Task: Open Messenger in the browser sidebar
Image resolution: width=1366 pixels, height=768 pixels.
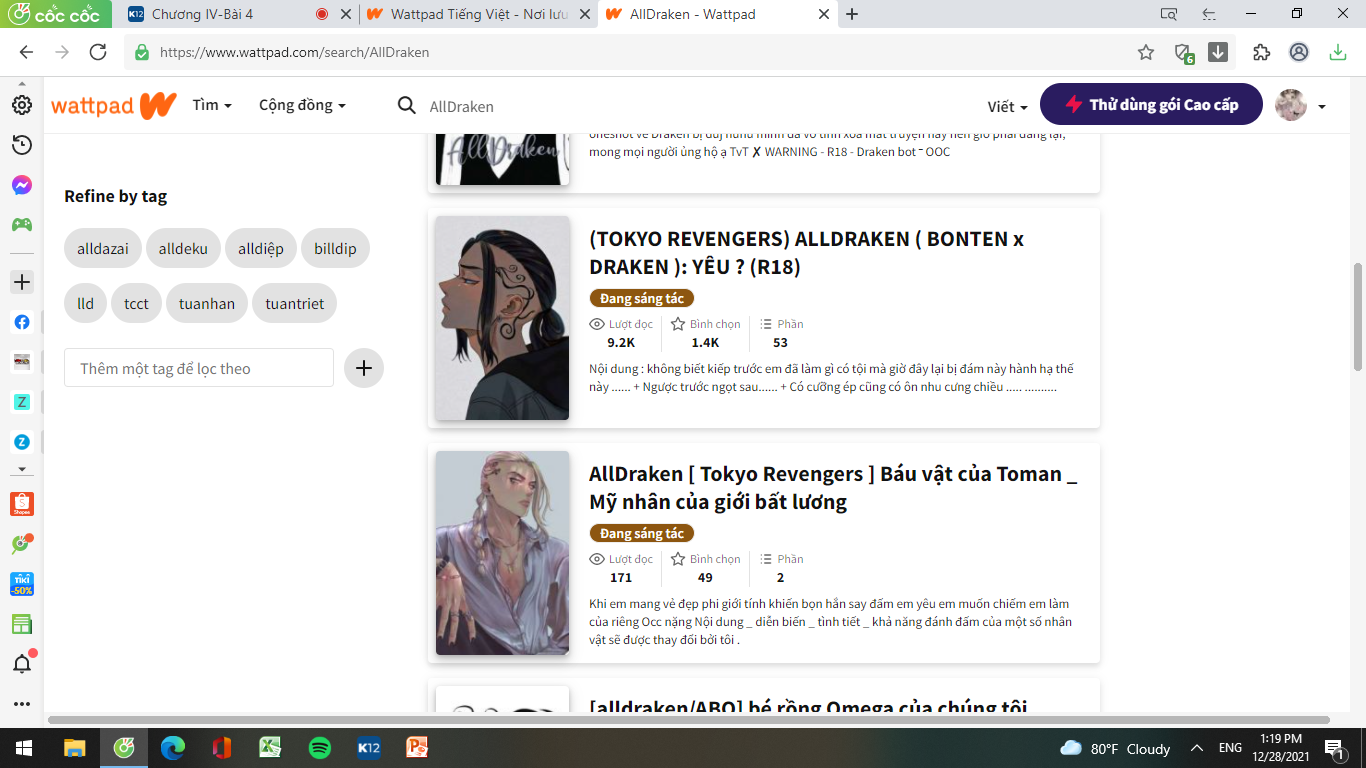Action: pos(22,185)
